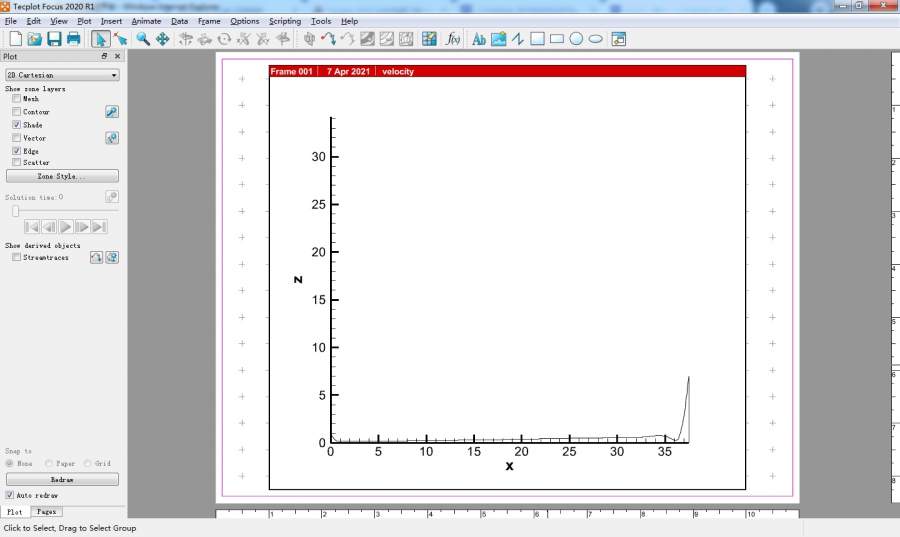Click the Save layout icon
900x537 pixels.
tap(54, 39)
